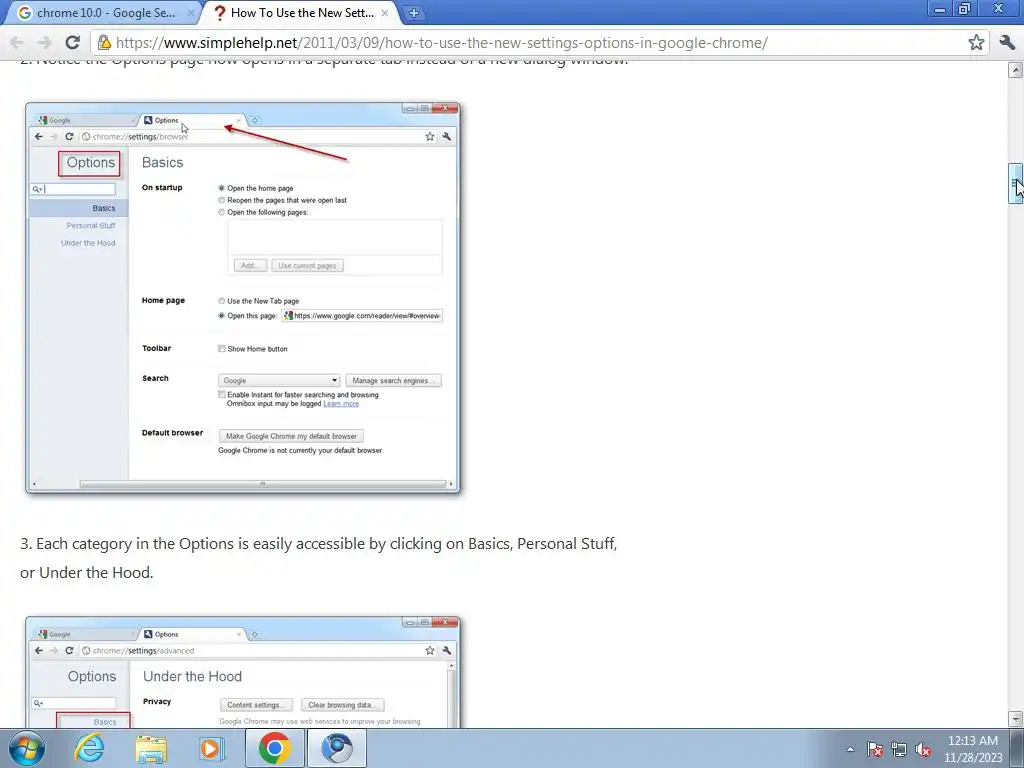Go back using the browser back arrow
1024x768 pixels.
(17, 43)
